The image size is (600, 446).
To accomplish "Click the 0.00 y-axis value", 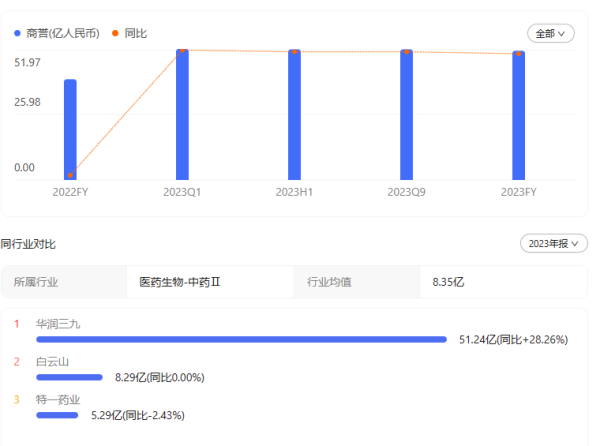I will tap(24, 168).
